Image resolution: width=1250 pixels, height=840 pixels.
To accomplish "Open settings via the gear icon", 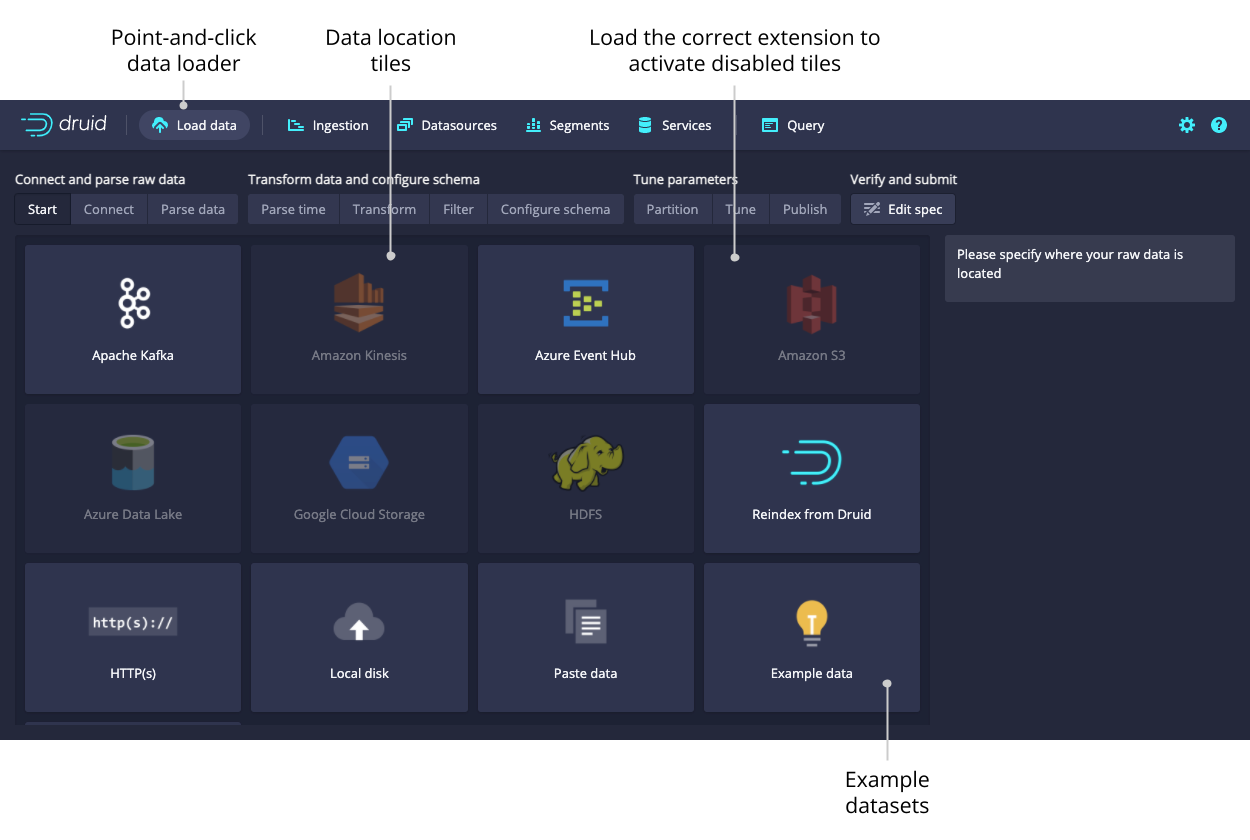I will click(x=1186, y=125).
